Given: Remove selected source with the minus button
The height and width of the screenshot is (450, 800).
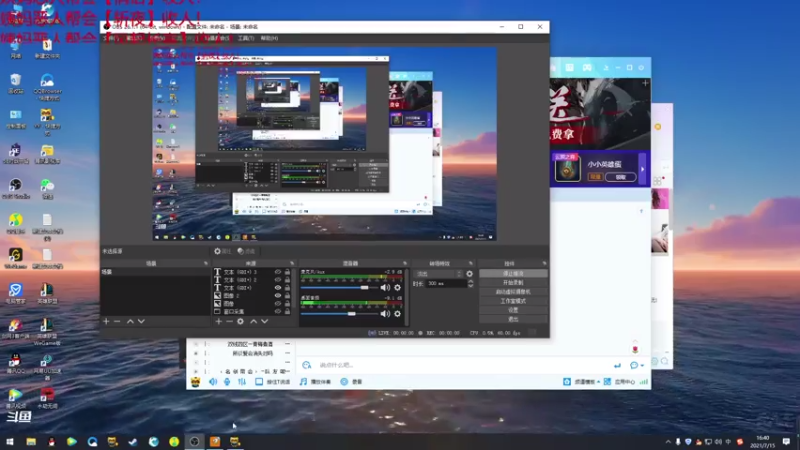Looking at the screenshot, I should click(x=229, y=321).
